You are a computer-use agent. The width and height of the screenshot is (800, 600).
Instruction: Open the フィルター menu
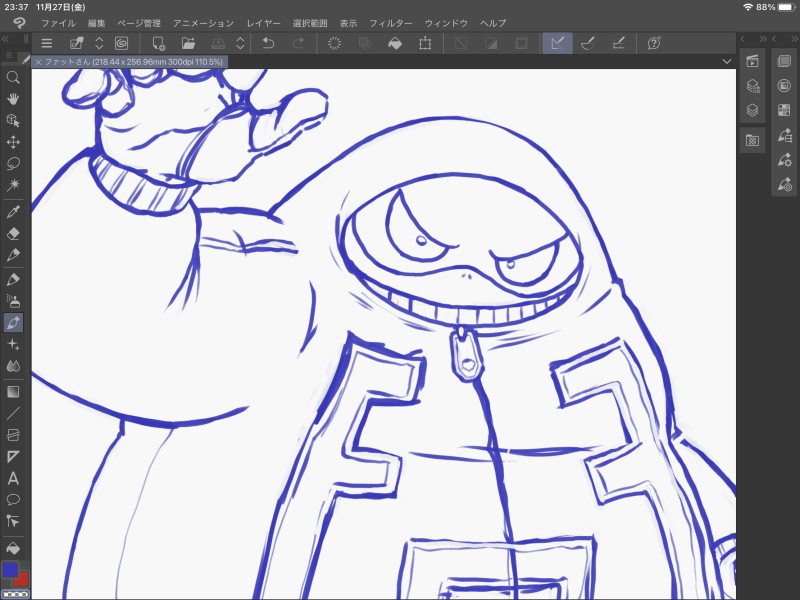pyautogui.click(x=390, y=22)
